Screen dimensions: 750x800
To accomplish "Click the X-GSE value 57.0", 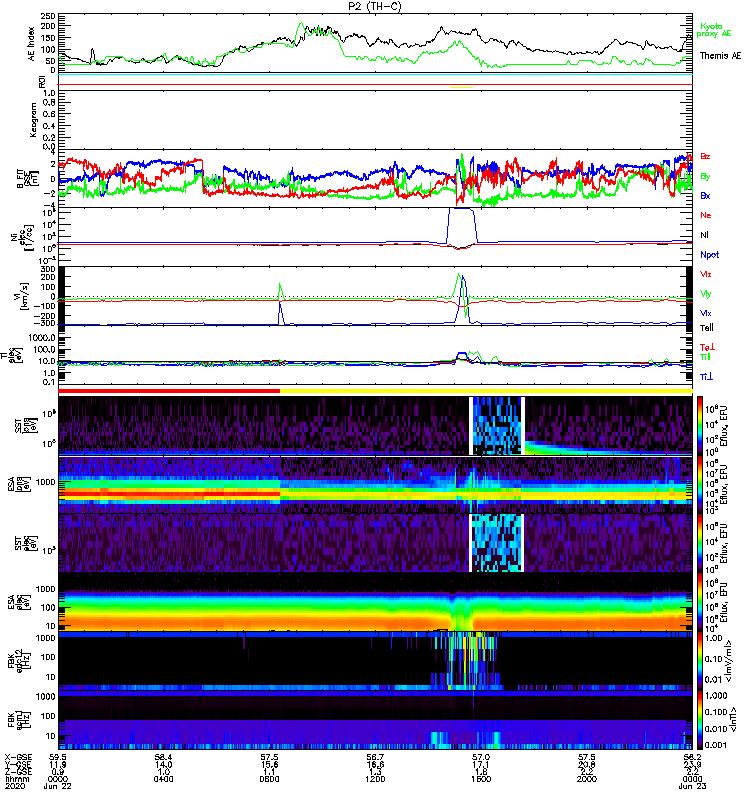I will [481, 757].
